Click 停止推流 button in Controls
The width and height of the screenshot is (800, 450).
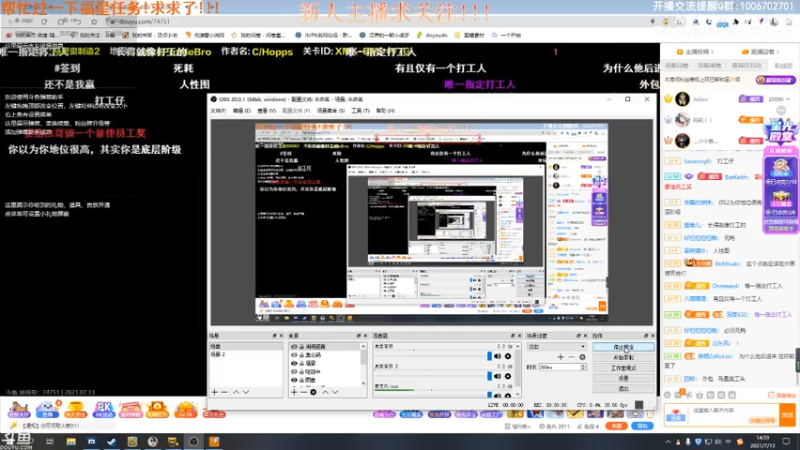point(623,347)
